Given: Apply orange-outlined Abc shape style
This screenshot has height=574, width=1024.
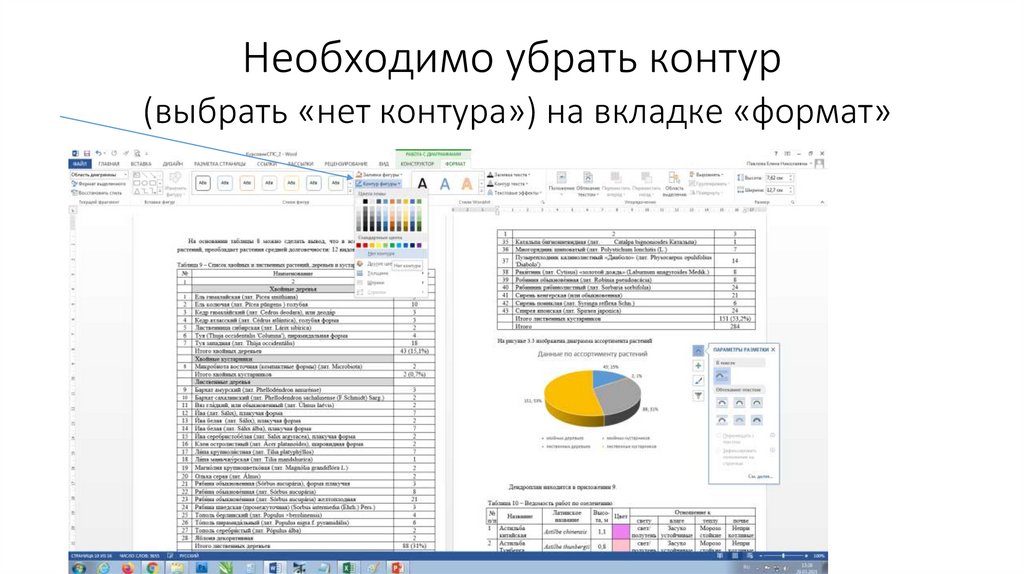Looking at the screenshot, I should (247, 183).
